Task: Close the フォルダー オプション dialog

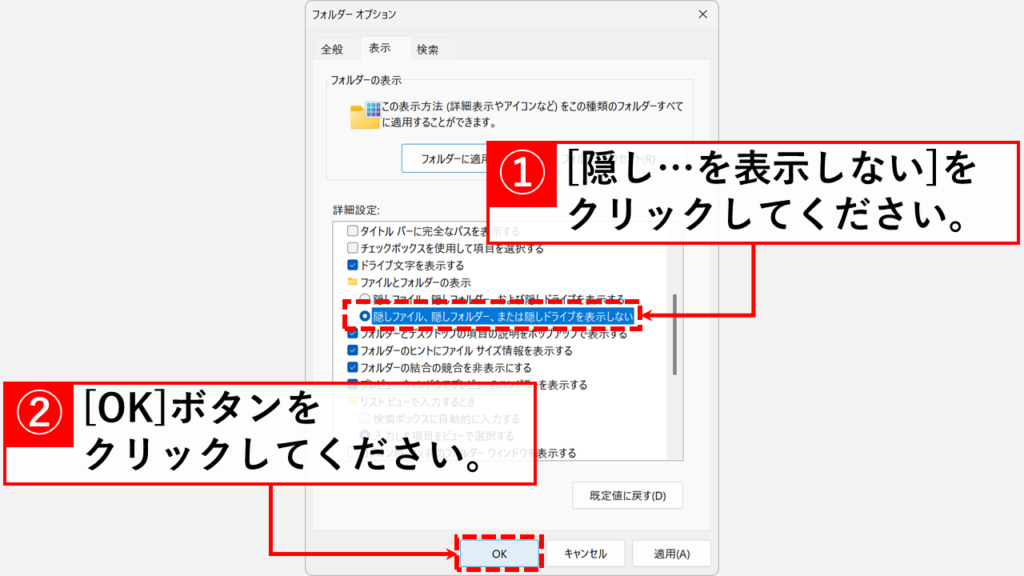Action: 703,14
